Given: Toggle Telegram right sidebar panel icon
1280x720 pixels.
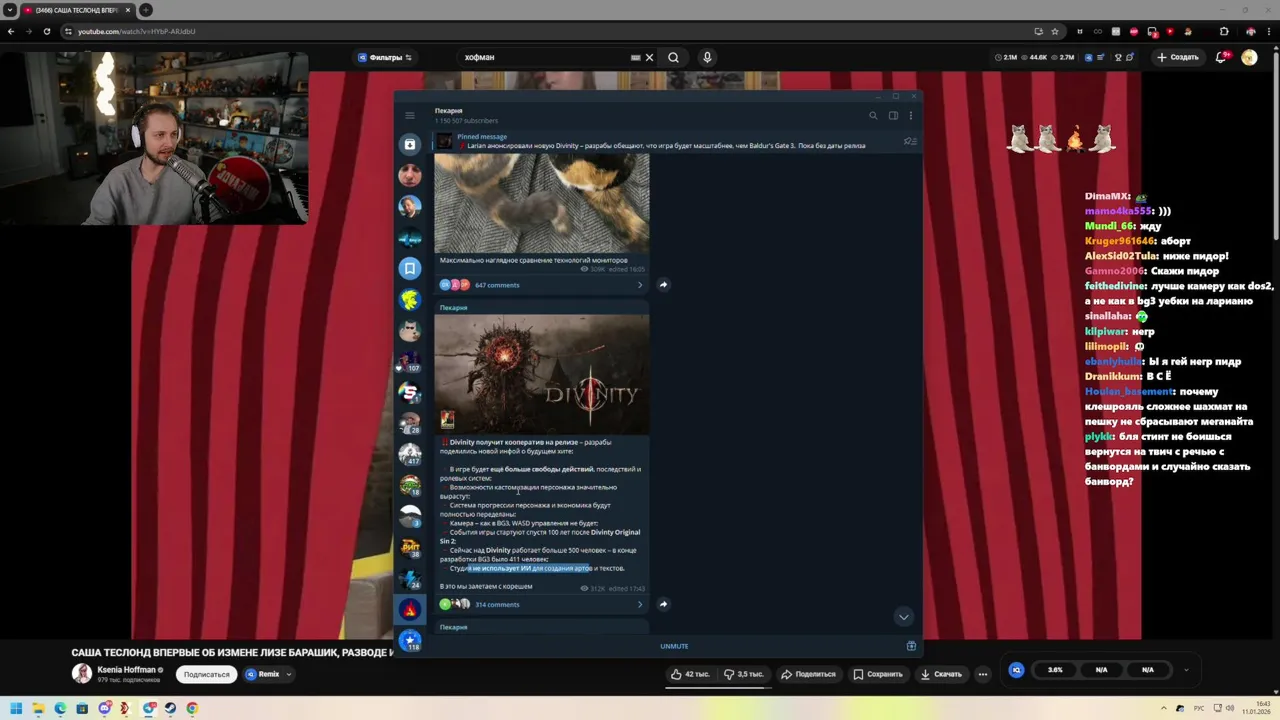Looking at the screenshot, I should [893, 115].
